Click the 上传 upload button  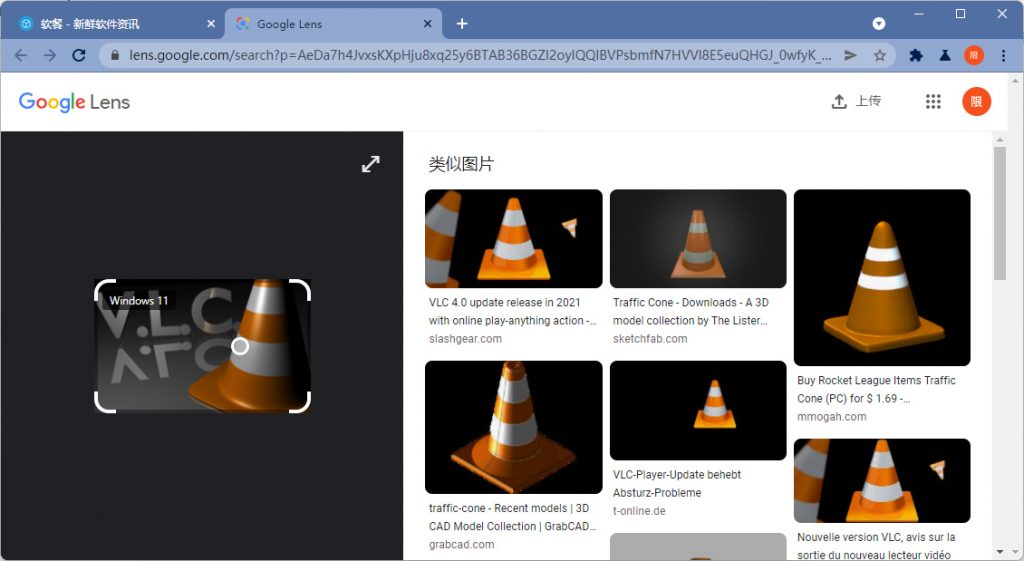(x=857, y=101)
